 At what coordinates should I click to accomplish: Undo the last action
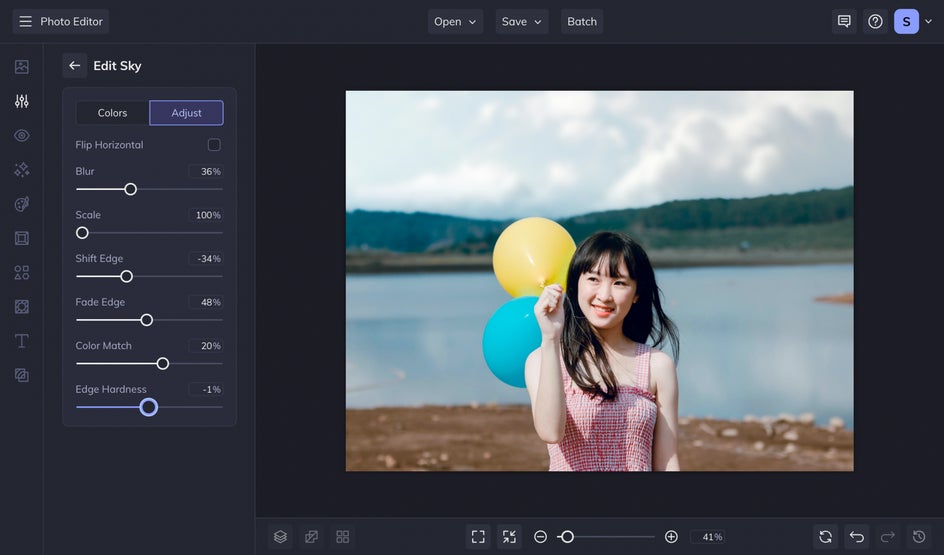(x=857, y=536)
